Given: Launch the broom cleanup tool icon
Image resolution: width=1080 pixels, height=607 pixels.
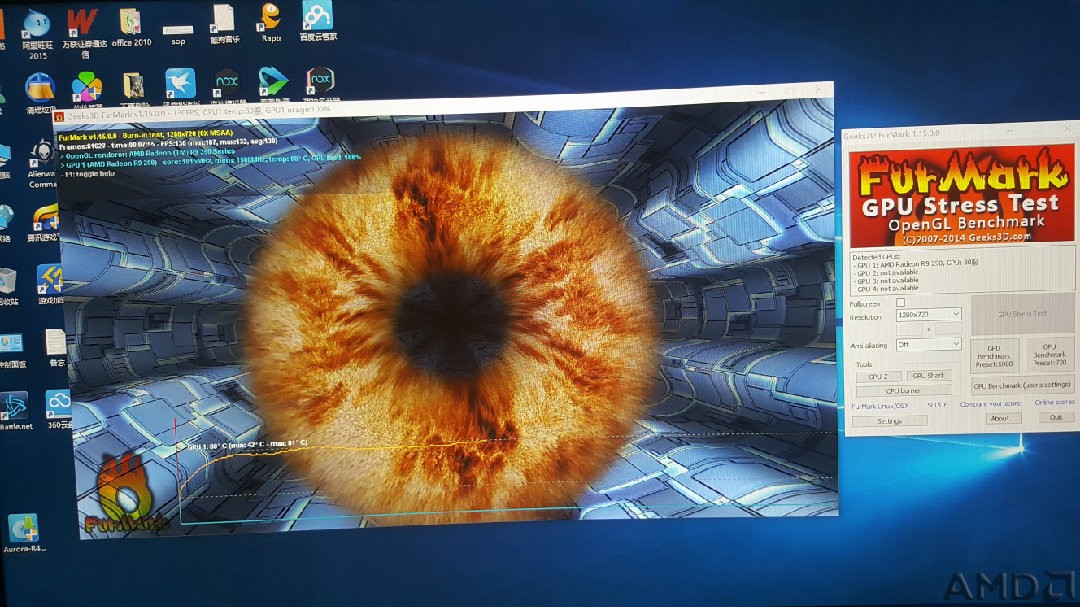Looking at the screenshot, I should tap(39, 93).
